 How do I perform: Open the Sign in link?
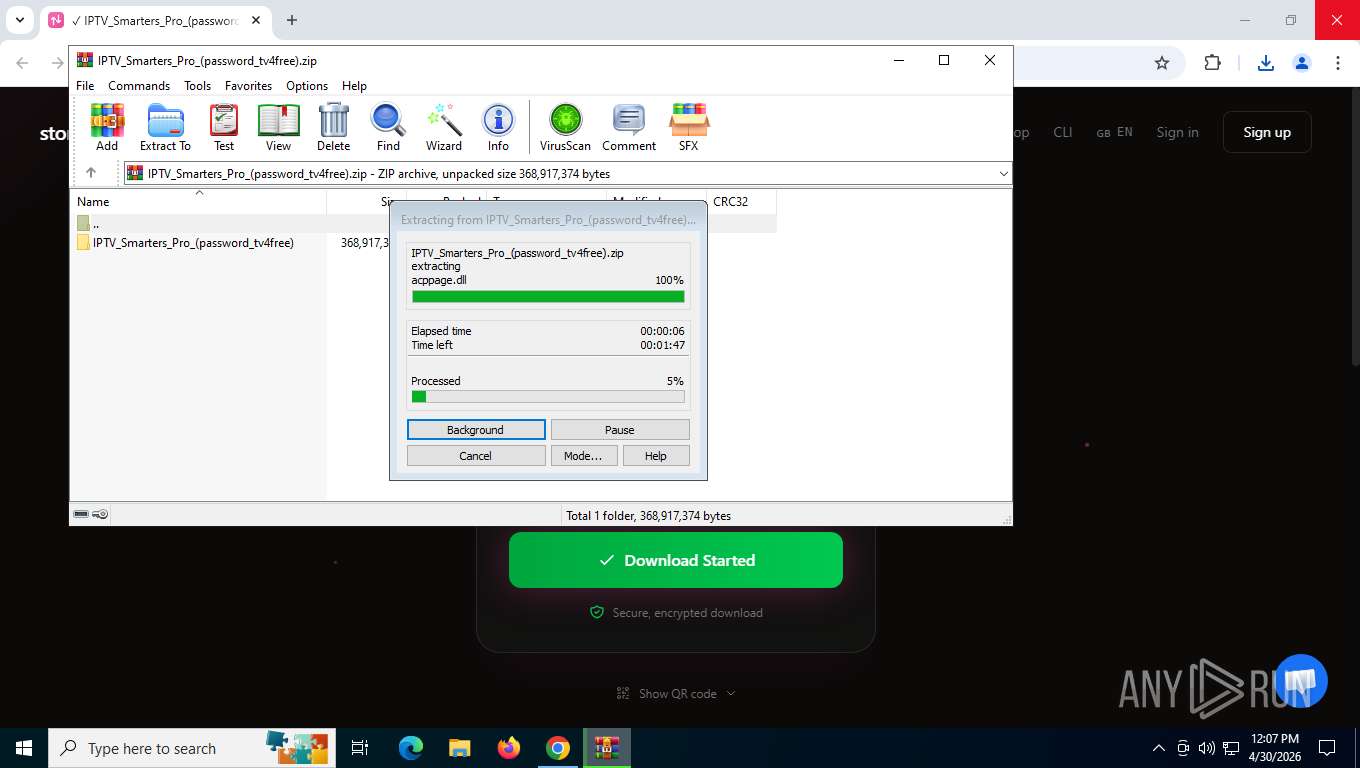point(1177,132)
